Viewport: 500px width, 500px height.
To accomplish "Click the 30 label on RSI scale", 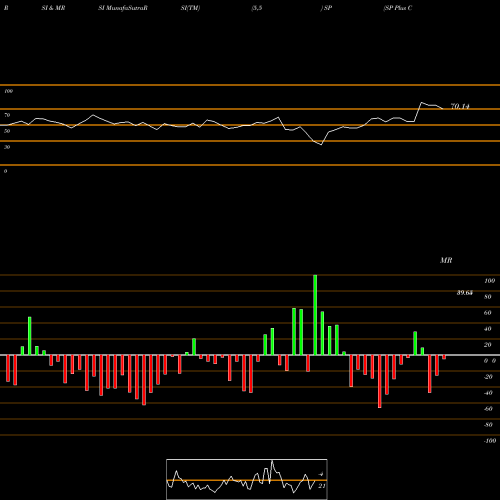I will [7, 147].
